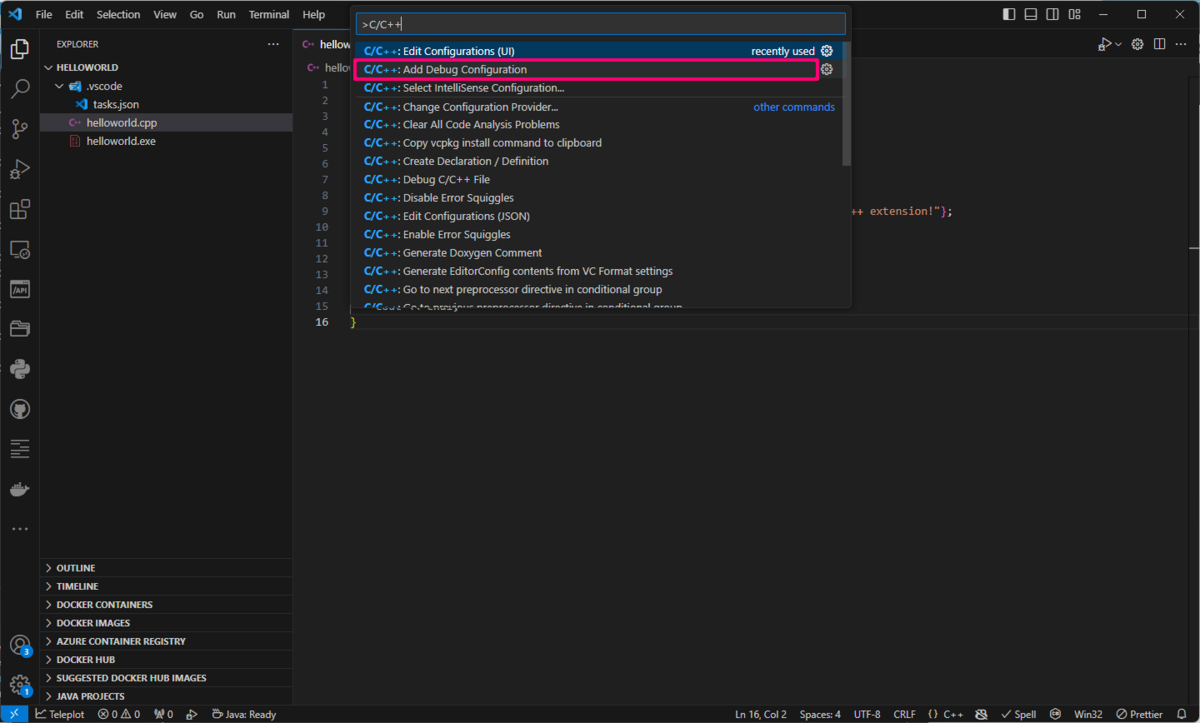The width and height of the screenshot is (1200, 723).
Task: Open the Search view in activity bar
Action: (19, 89)
